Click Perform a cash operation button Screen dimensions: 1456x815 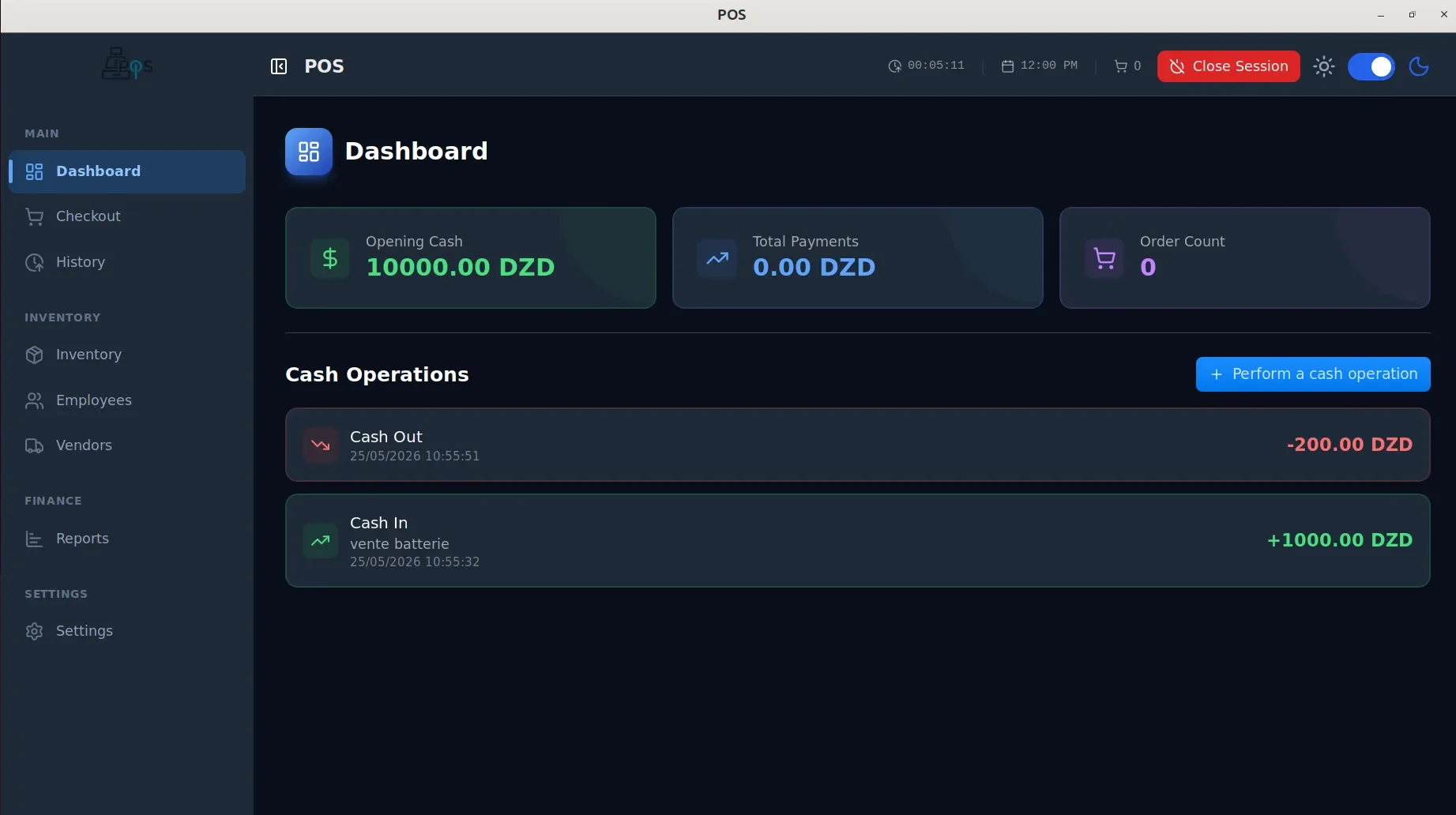pyautogui.click(x=1313, y=374)
